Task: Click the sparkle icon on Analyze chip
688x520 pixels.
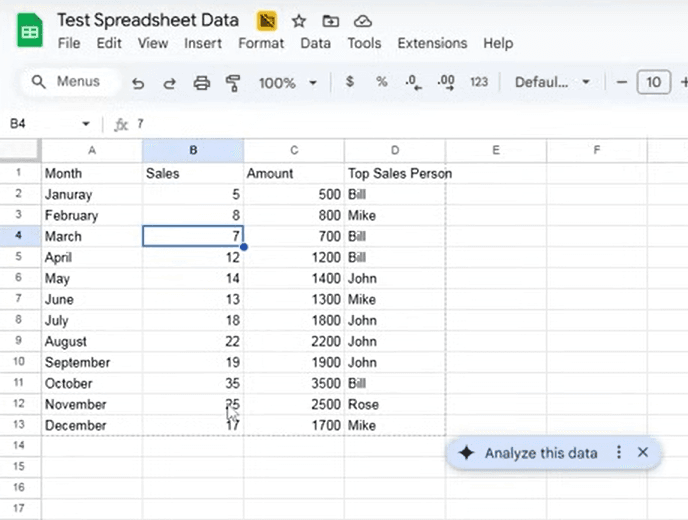Action: pos(466,453)
